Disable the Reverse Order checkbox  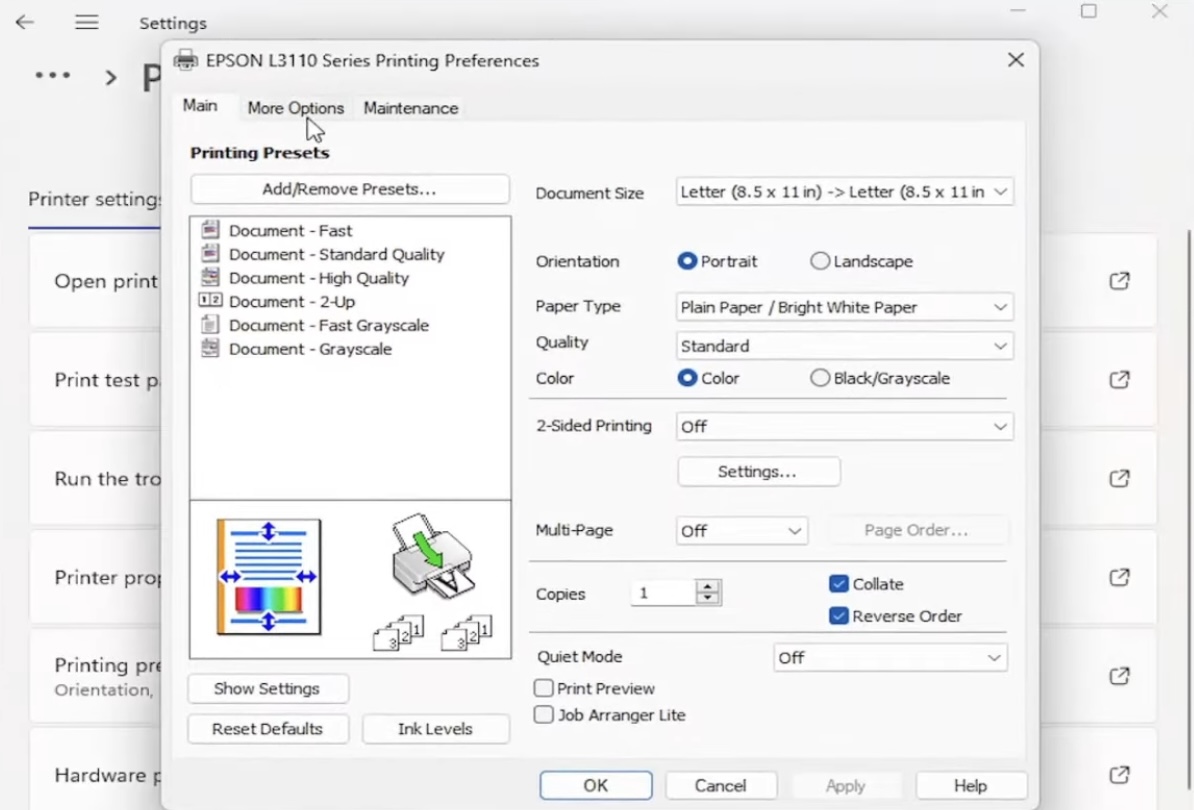[838, 615]
